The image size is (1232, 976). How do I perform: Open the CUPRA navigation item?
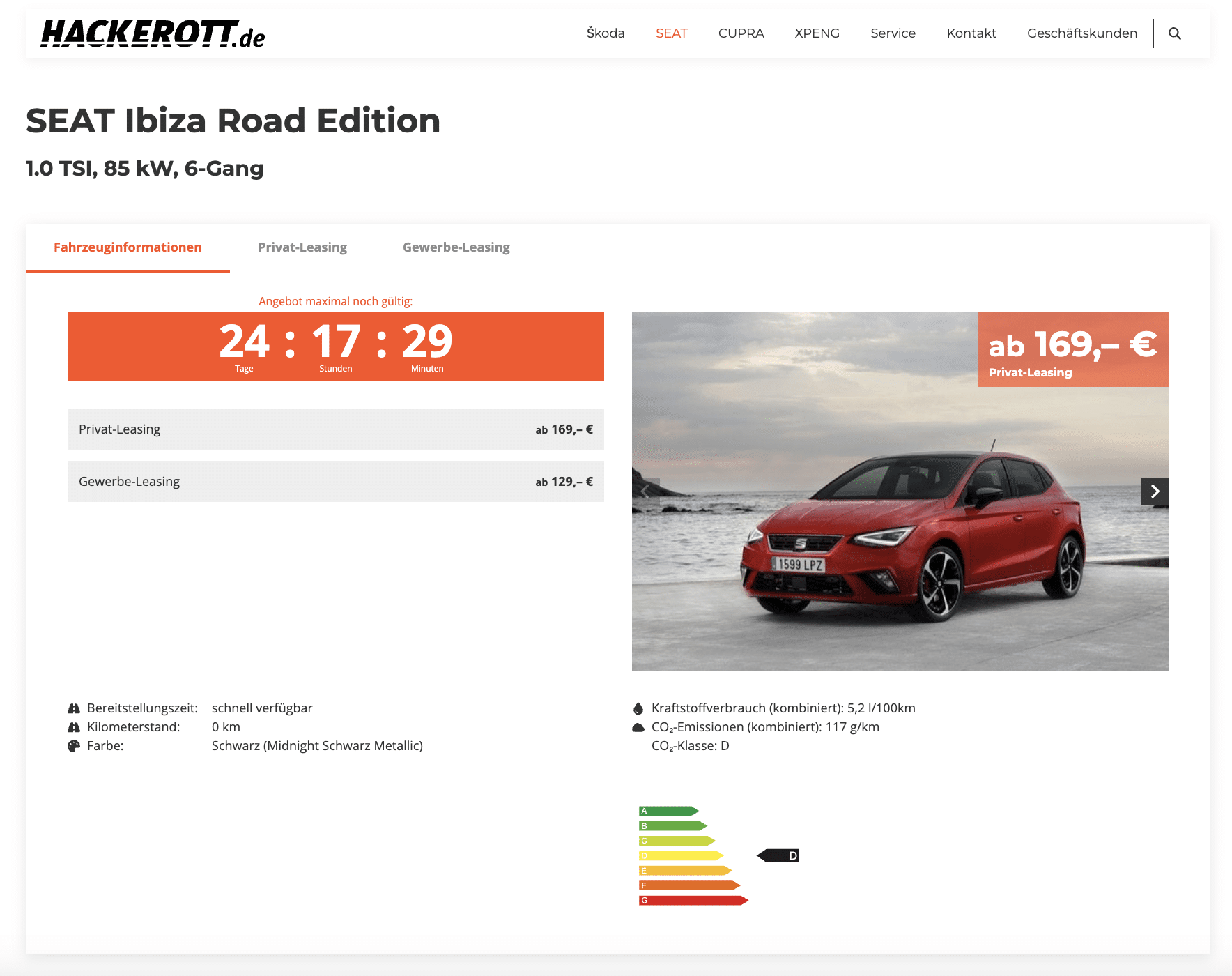pos(741,33)
